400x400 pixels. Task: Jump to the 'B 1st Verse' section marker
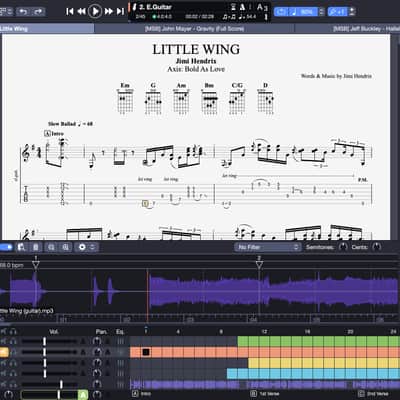coord(265,394)
